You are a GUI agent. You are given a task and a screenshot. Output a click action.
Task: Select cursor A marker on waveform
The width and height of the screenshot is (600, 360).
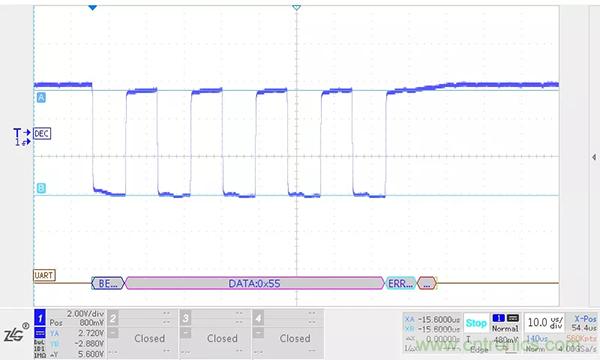pyautogui.click(x=41, y=98)
